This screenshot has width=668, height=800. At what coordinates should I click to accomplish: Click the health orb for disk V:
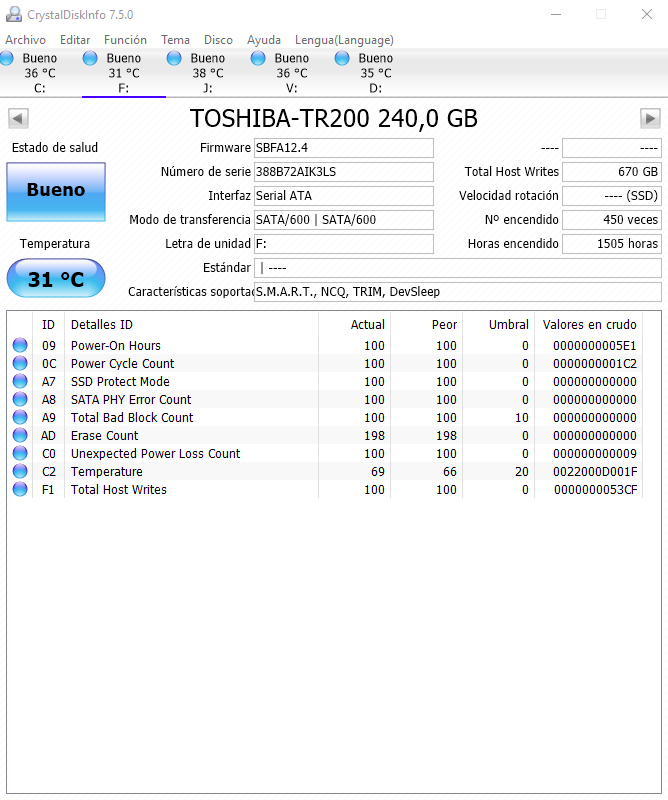(258, 58)
